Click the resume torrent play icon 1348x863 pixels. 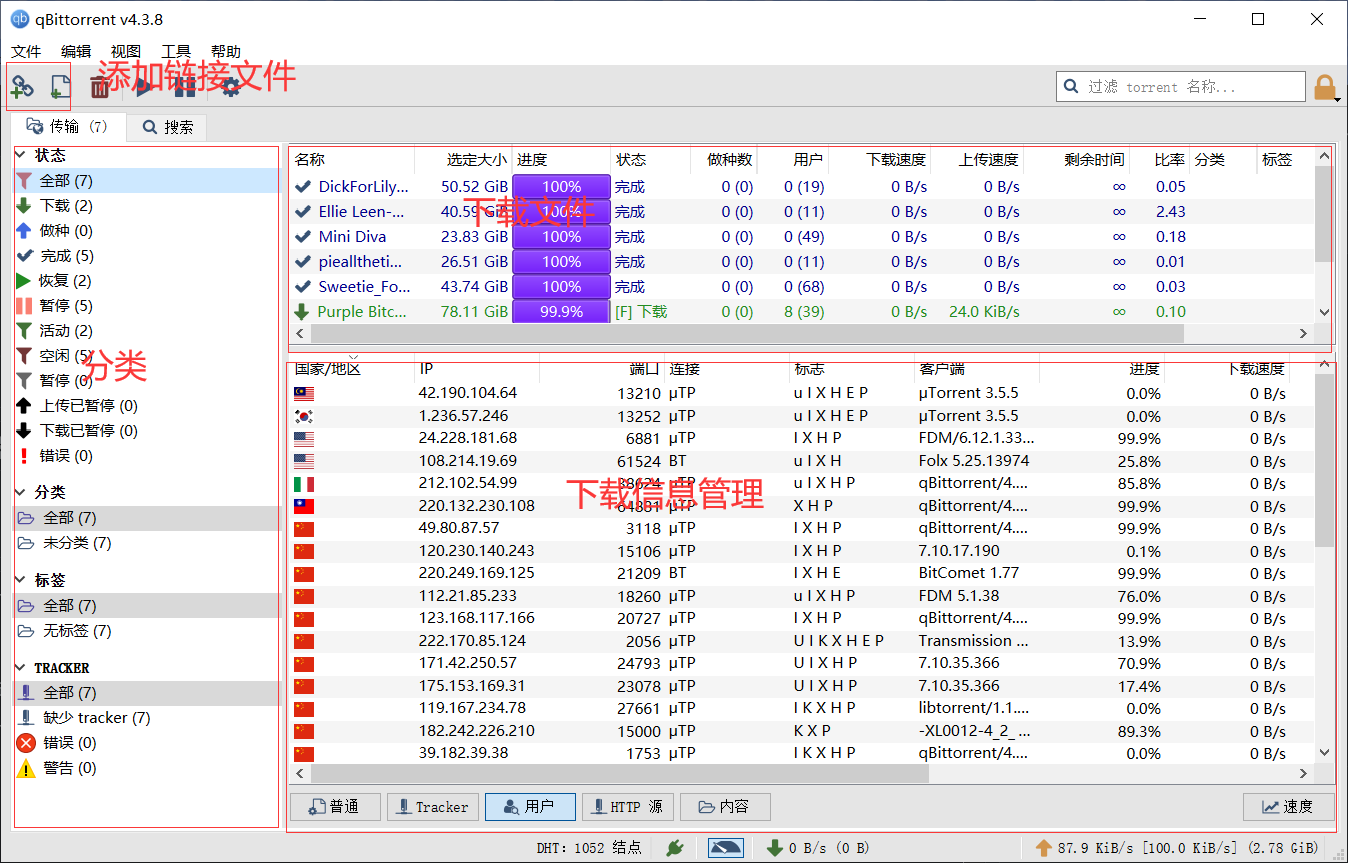pos(144,87)
